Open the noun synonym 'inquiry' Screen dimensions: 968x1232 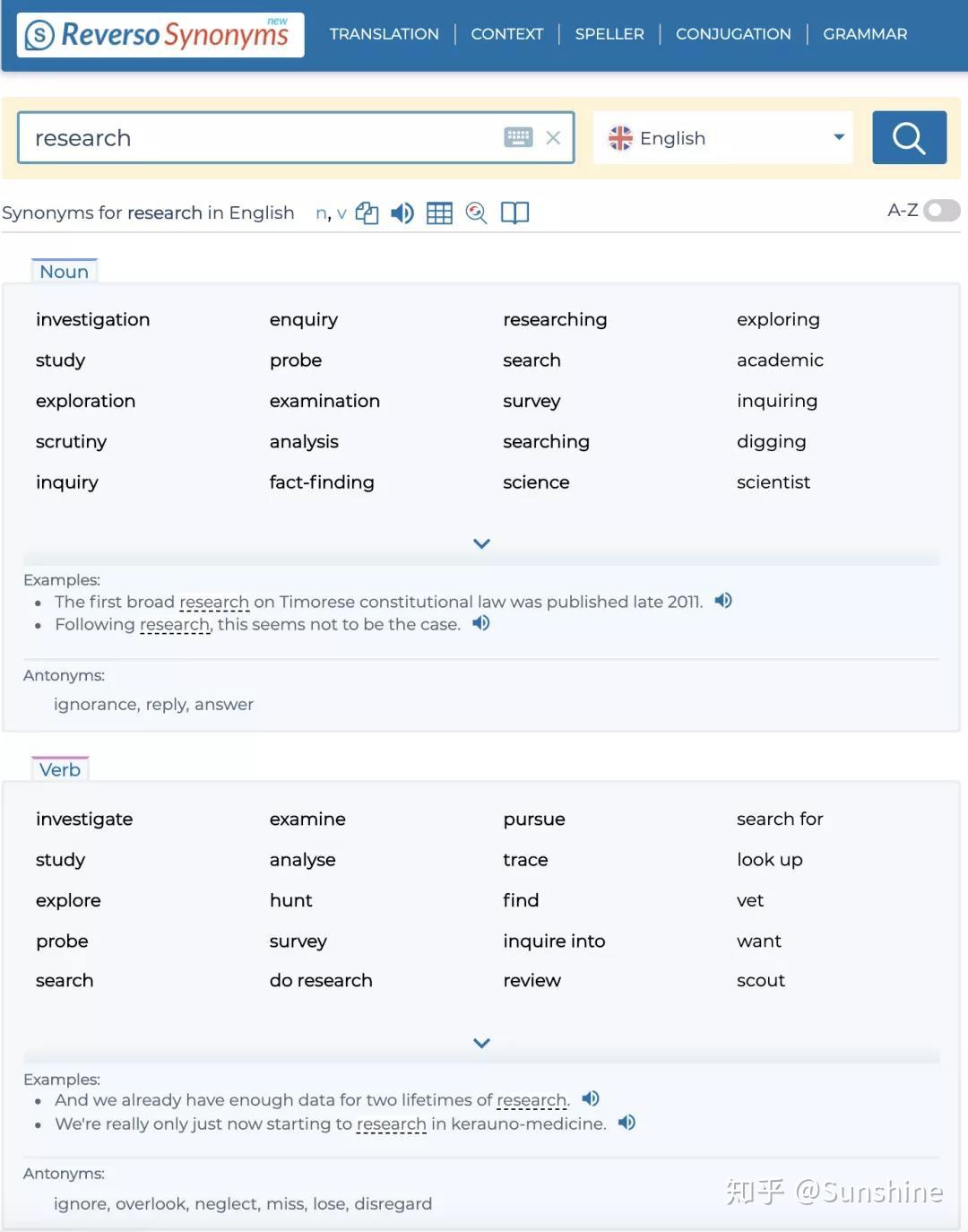(67, 482)
